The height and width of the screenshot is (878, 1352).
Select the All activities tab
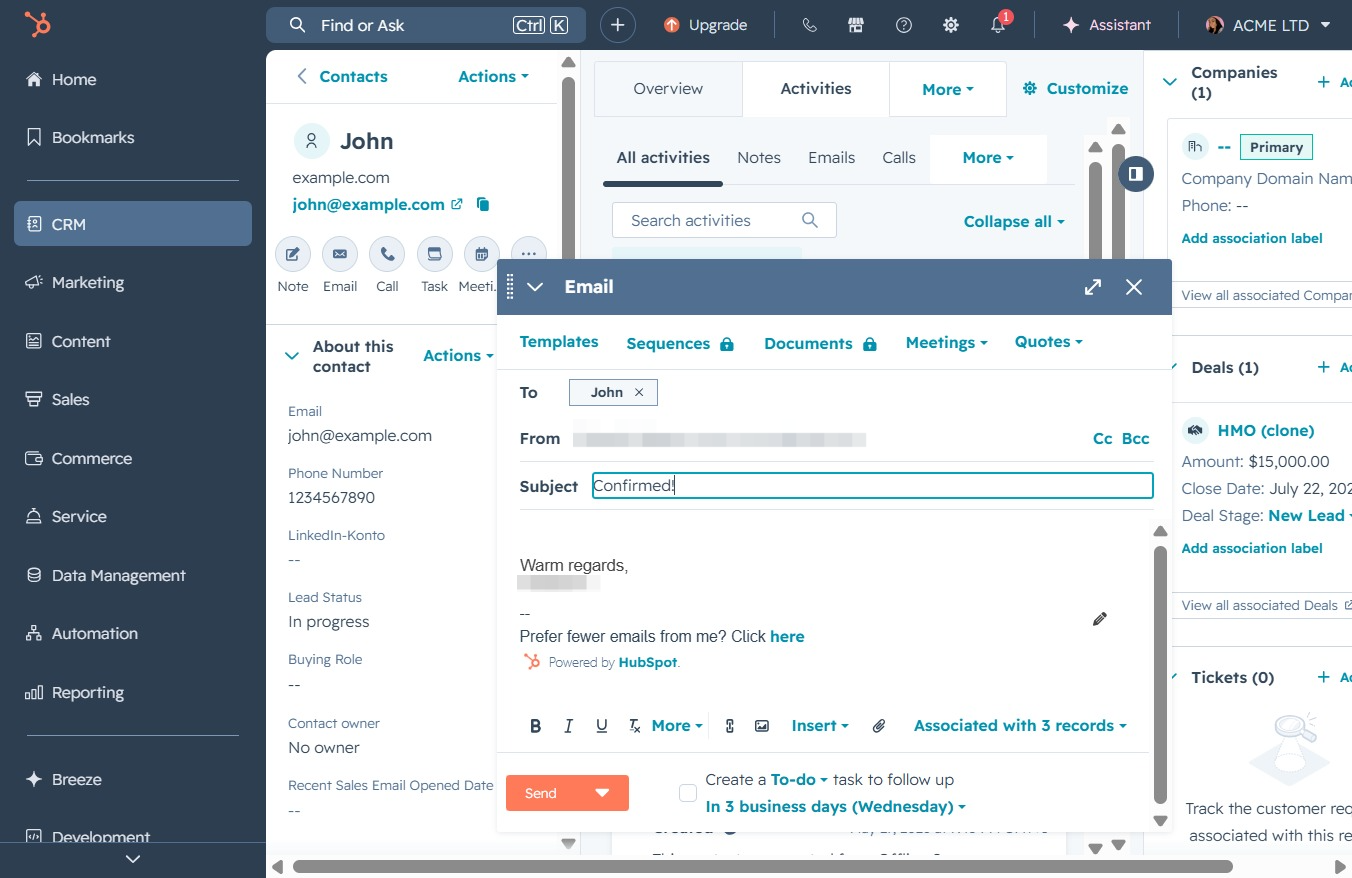(663, 158)
